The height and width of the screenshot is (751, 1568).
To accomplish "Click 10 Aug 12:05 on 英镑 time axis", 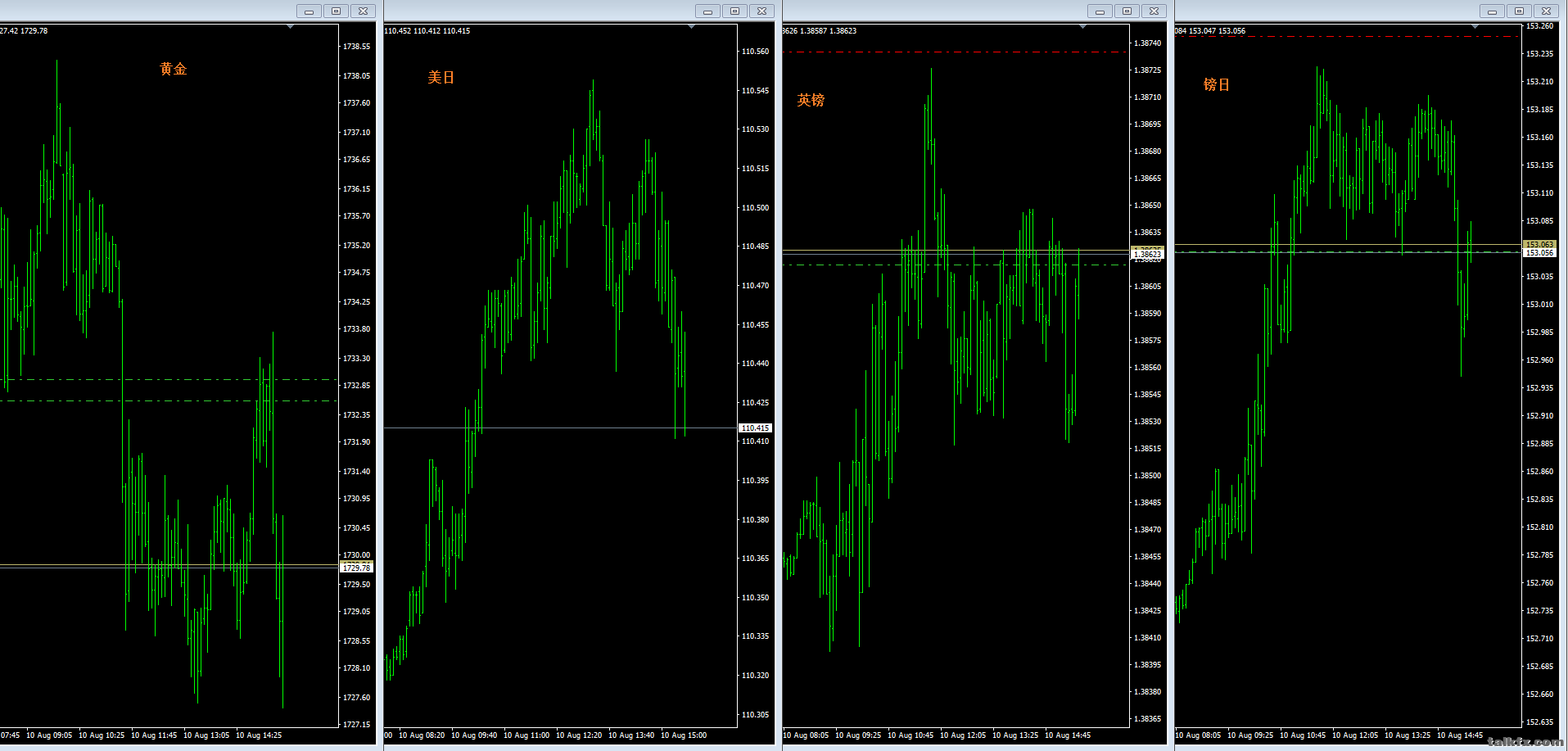I will click(963, 735).
